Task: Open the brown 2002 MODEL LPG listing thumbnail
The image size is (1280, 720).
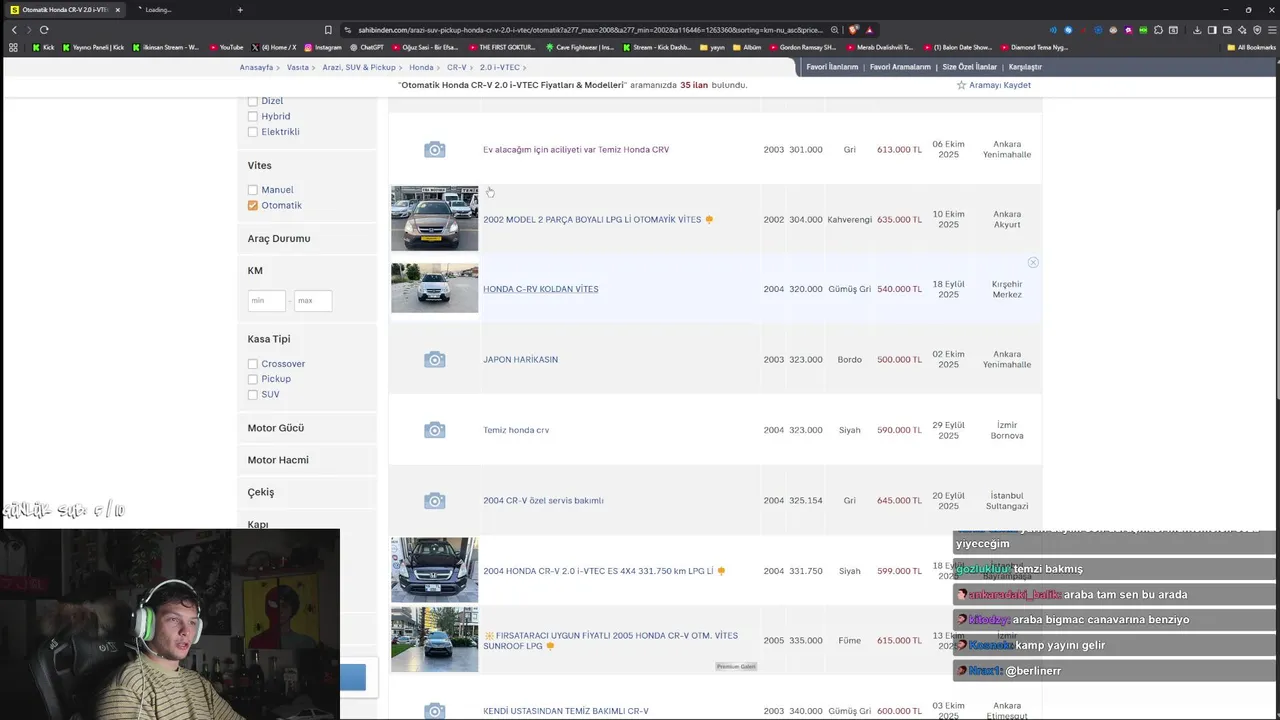Action: tap(434, 218)
